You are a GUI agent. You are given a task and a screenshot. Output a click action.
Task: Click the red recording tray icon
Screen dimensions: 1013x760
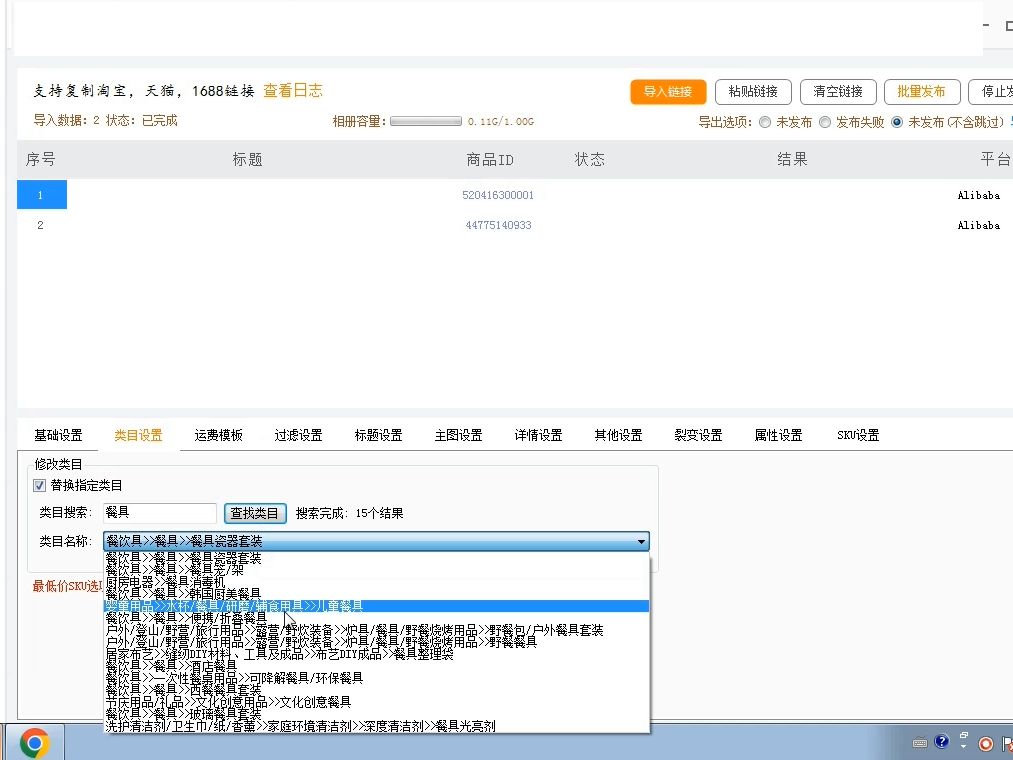986,743
